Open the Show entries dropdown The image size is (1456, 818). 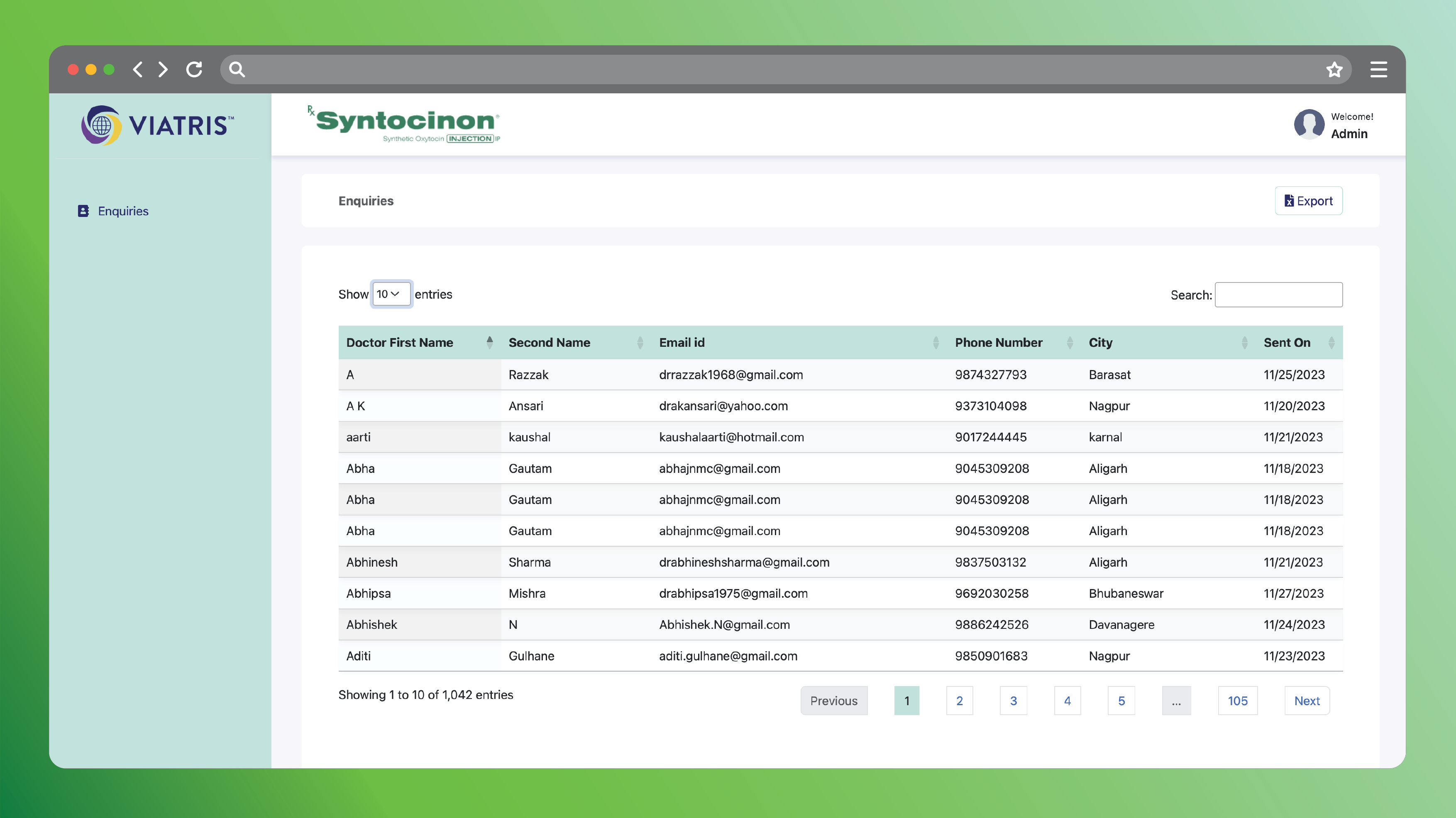click(391, 294)
